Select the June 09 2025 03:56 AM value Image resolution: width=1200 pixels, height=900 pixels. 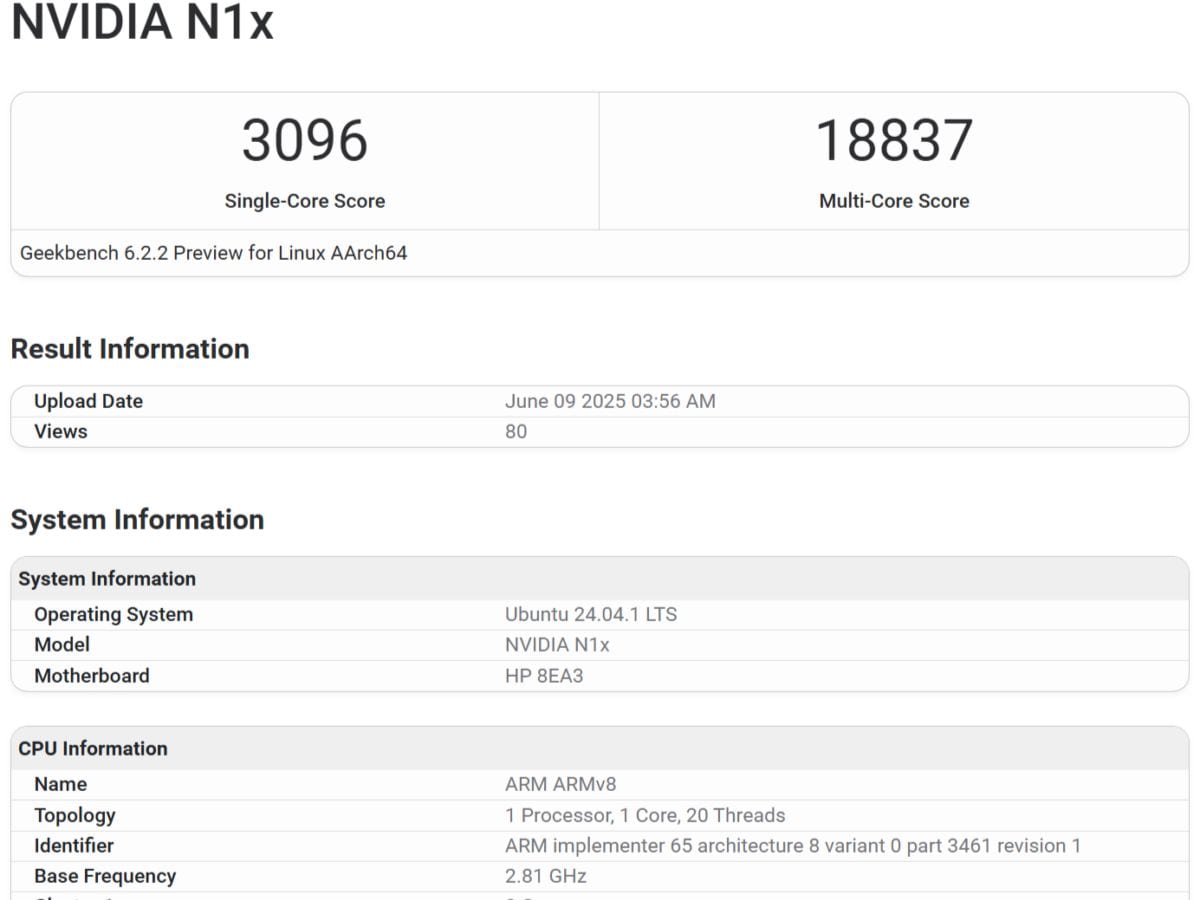[x=610, y=401]
